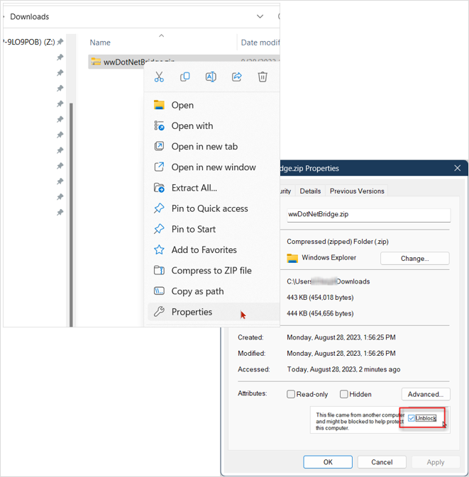Click the Advanced... button
This screenshot has width=469, height=477.
pos(426,394)
